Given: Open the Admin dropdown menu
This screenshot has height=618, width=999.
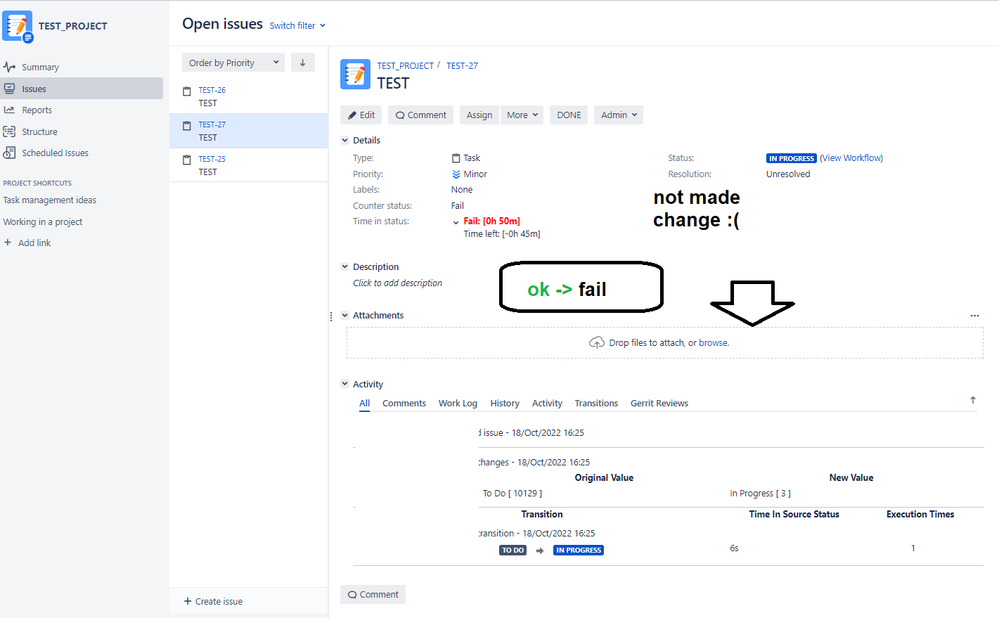Looking at the screenshot, I should click(619, 115).
